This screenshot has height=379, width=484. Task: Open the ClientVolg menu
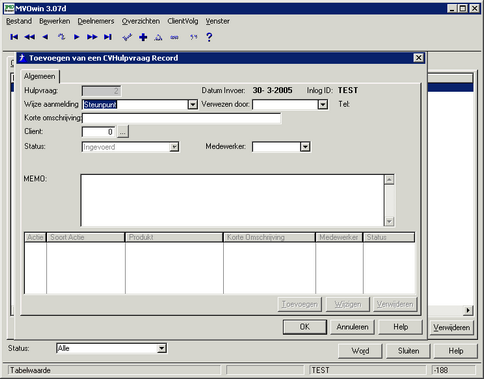183,21
